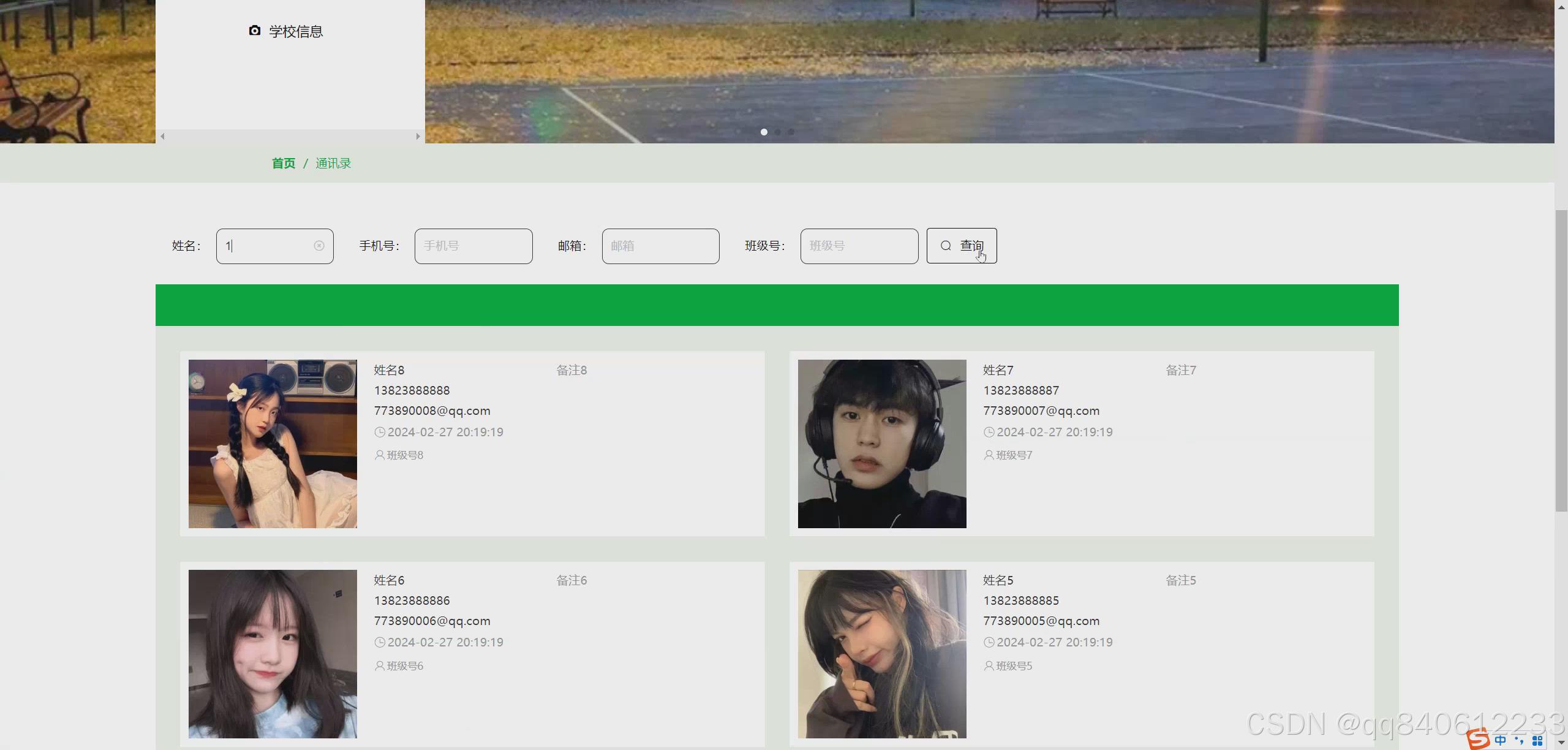This screenshot has width=1568, height=750.
Task: Click the 通讯录 breadcrumb link
Action: (333, 164)
